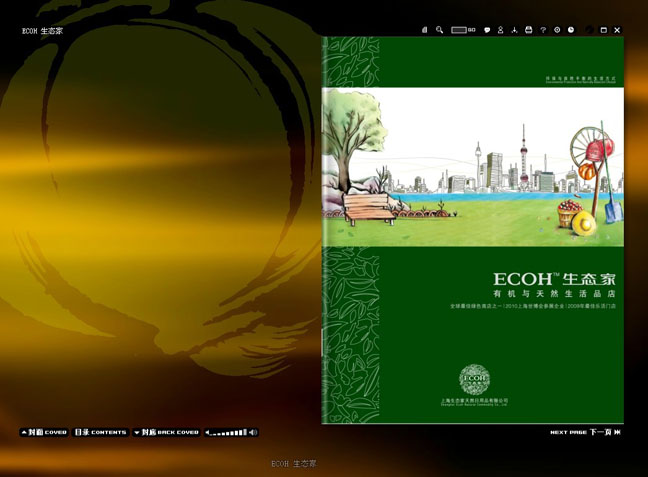The height and width of the screenshot is (477, 648).
Task: Open the Contents (目录) page
Action: [100, 432]
